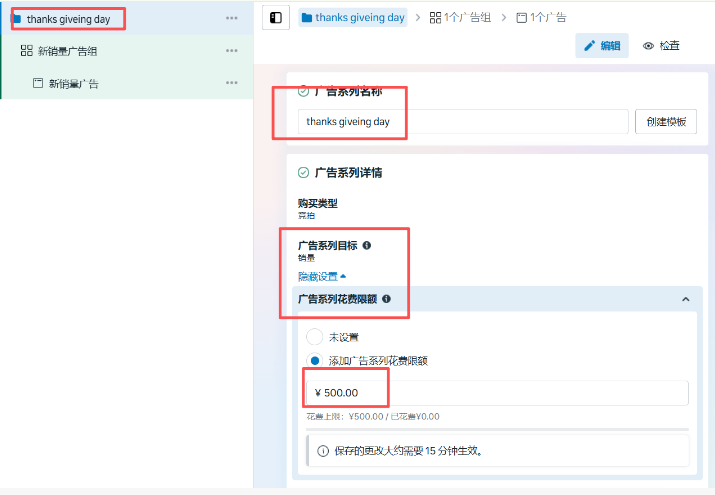
Task: Click the 购买类型 label text
Action: (318, 203)
